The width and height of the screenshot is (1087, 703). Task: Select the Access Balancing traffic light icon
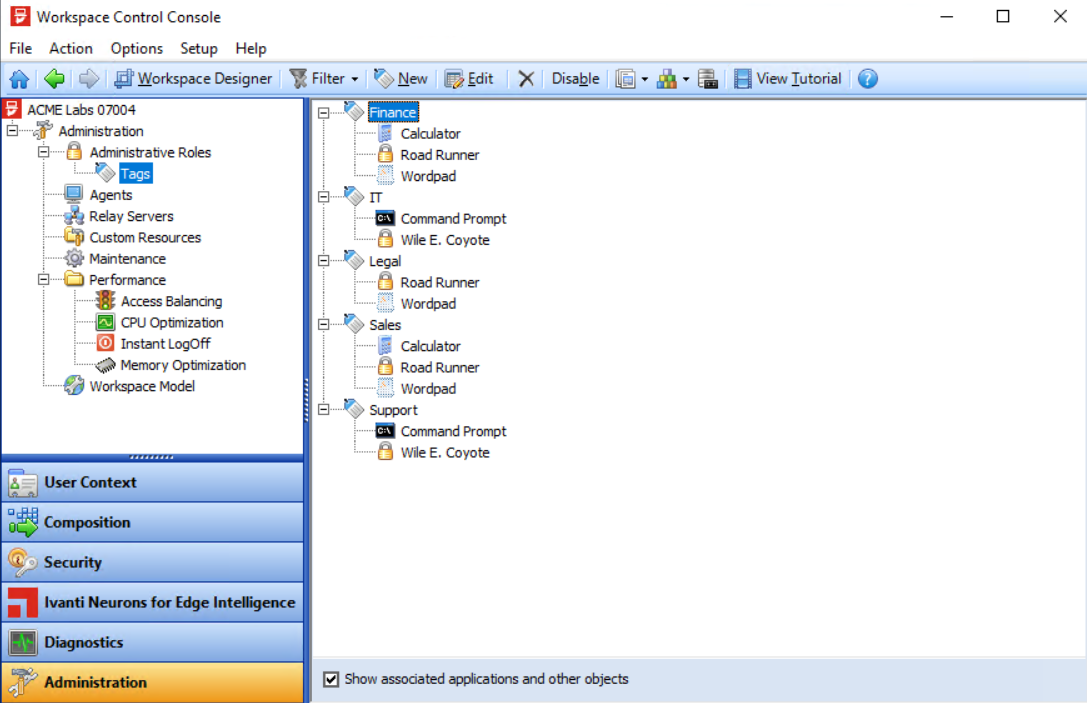pos(105,301)
